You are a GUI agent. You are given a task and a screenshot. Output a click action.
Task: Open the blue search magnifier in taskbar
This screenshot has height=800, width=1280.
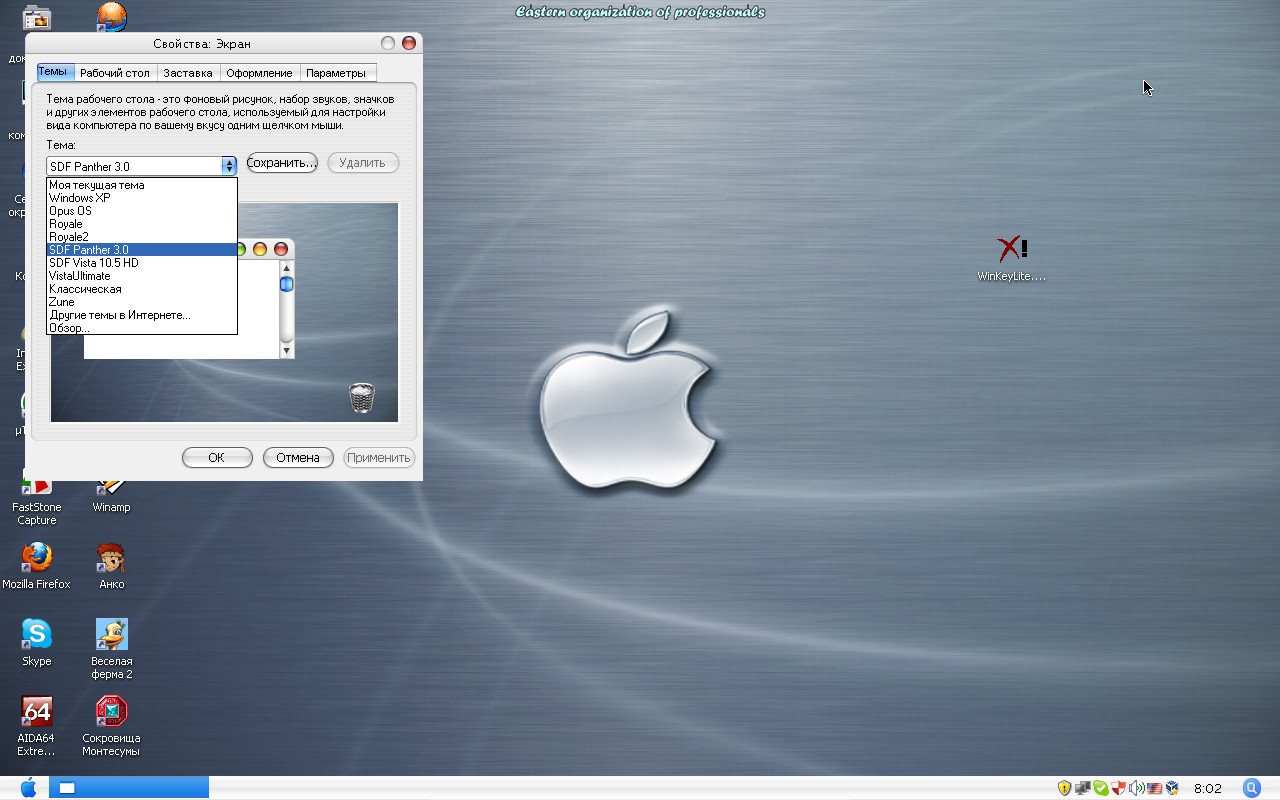pyautogui.click(x=1251, y=788)
